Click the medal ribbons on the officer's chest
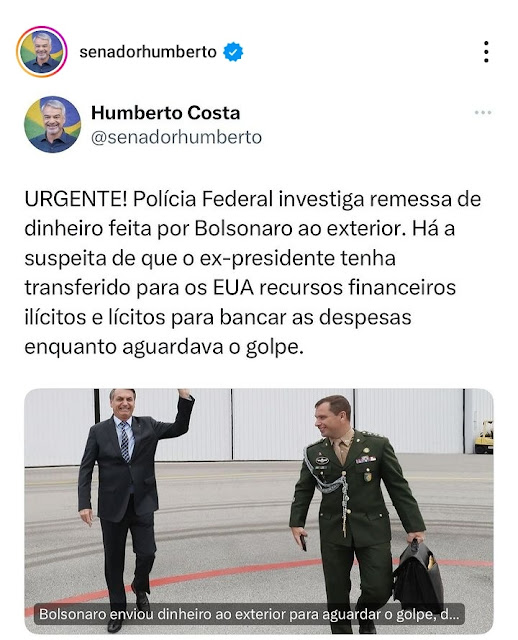Screen dimensions: 518x640 (x=365, y=460)
